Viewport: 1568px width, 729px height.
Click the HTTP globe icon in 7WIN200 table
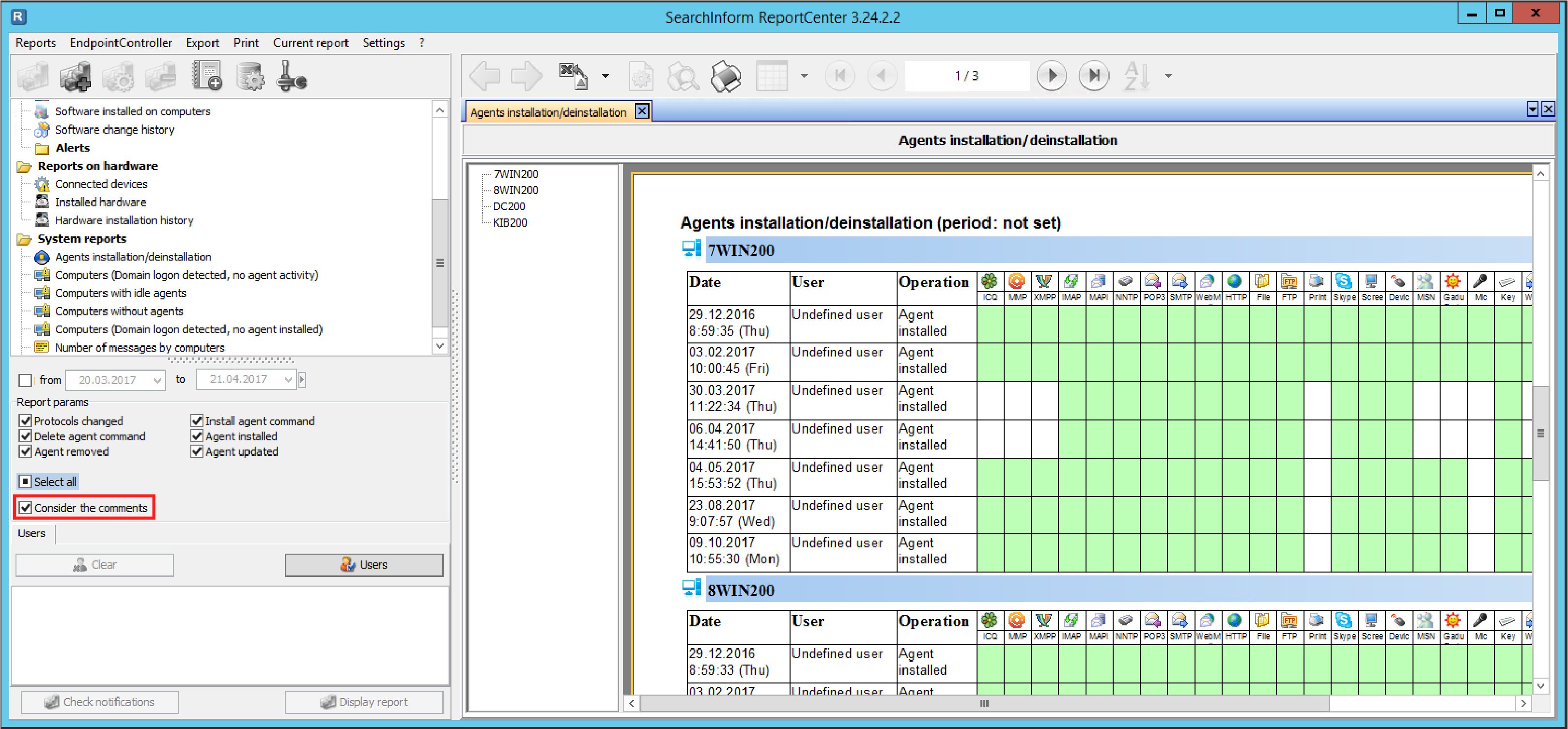click(x=1234, y=282)
